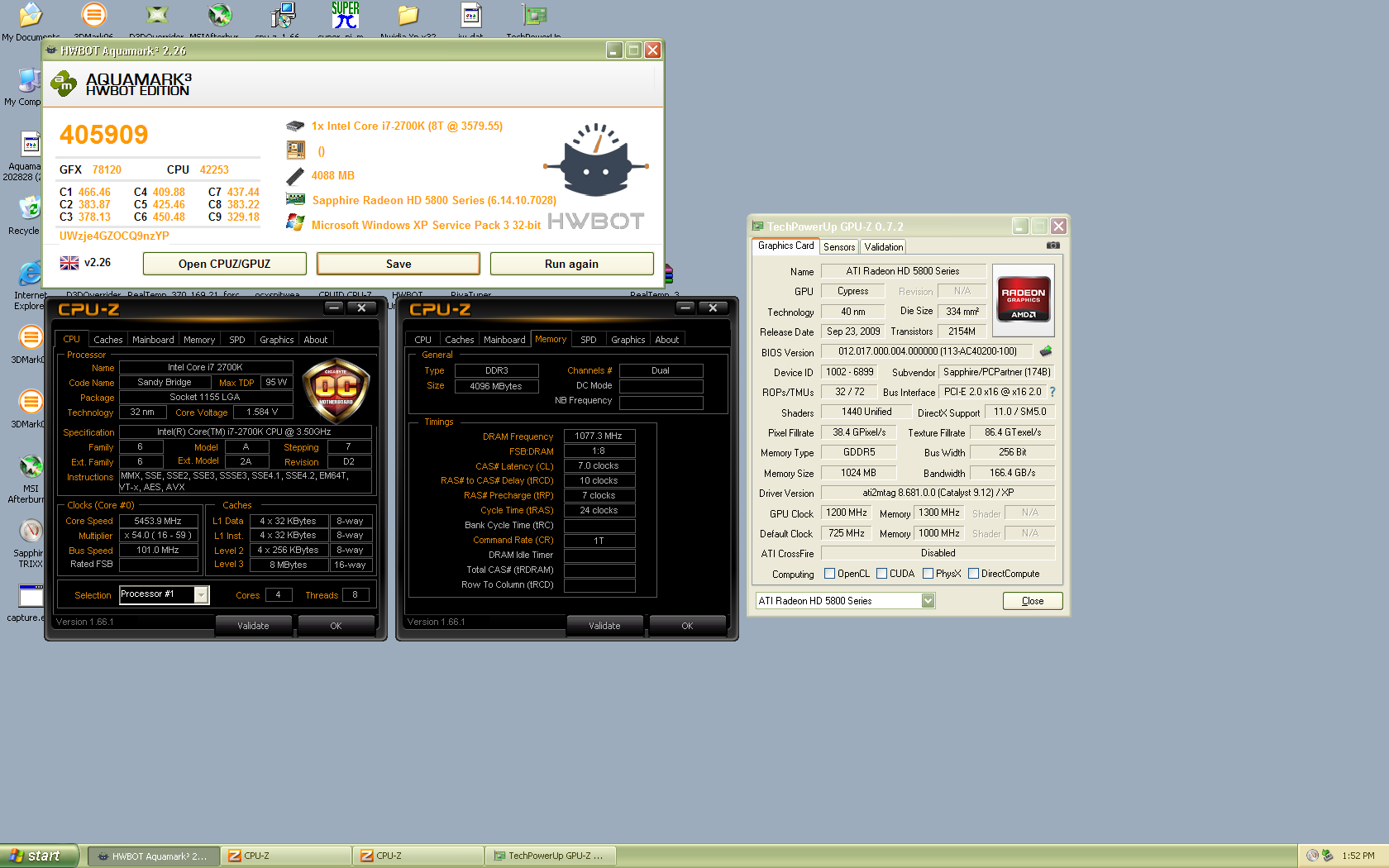Open the Mainboard tab in left CPU-Z
This screenshot has height=868, width=1389.
tap(153, 340)
